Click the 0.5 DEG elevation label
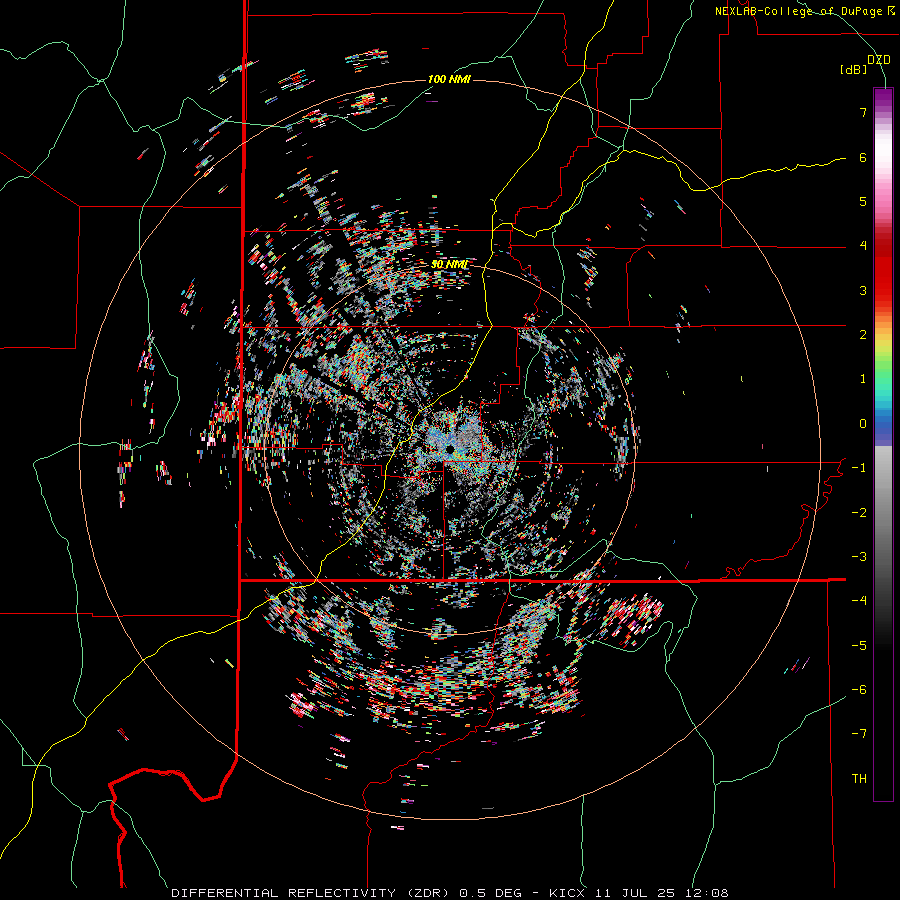Viewport: 900px width, 900px height. coord(491,893)
